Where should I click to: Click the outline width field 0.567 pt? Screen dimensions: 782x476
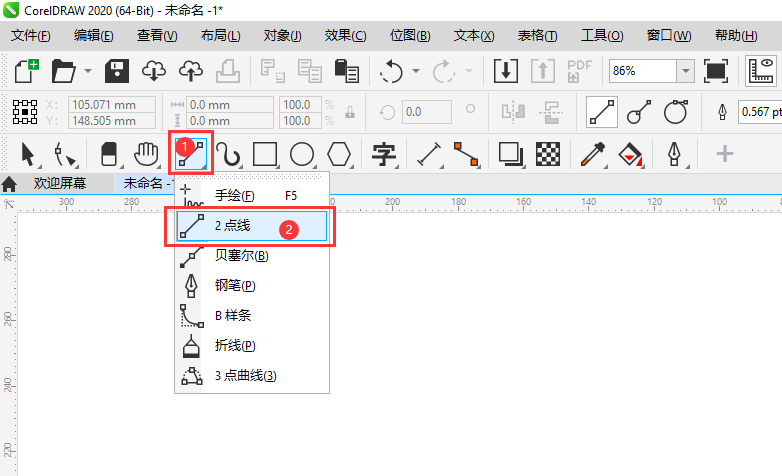click(760, 112)
